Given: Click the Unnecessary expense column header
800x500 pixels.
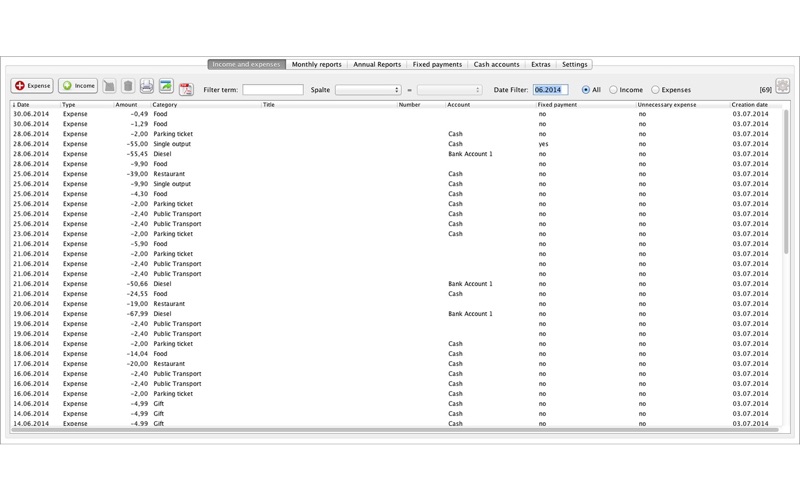Looking at the screenshot, I should click(x=683, y=105).
